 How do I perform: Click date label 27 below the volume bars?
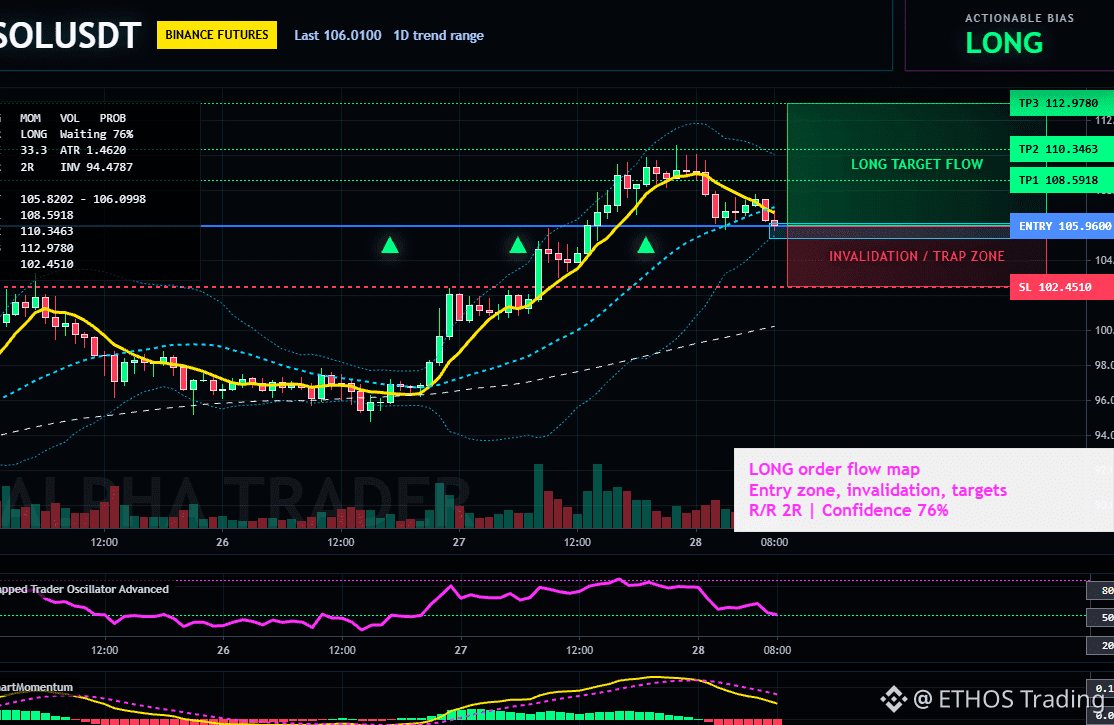(x=459, y=542)
